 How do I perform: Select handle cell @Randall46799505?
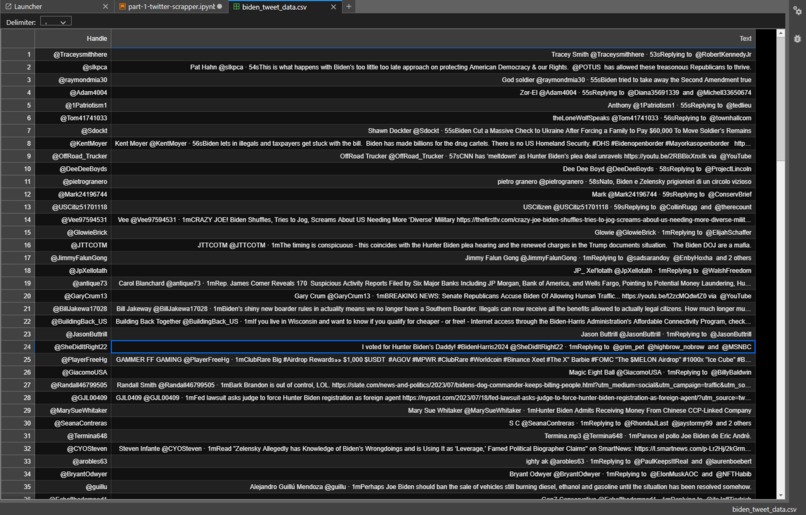[x=73, y=385]
